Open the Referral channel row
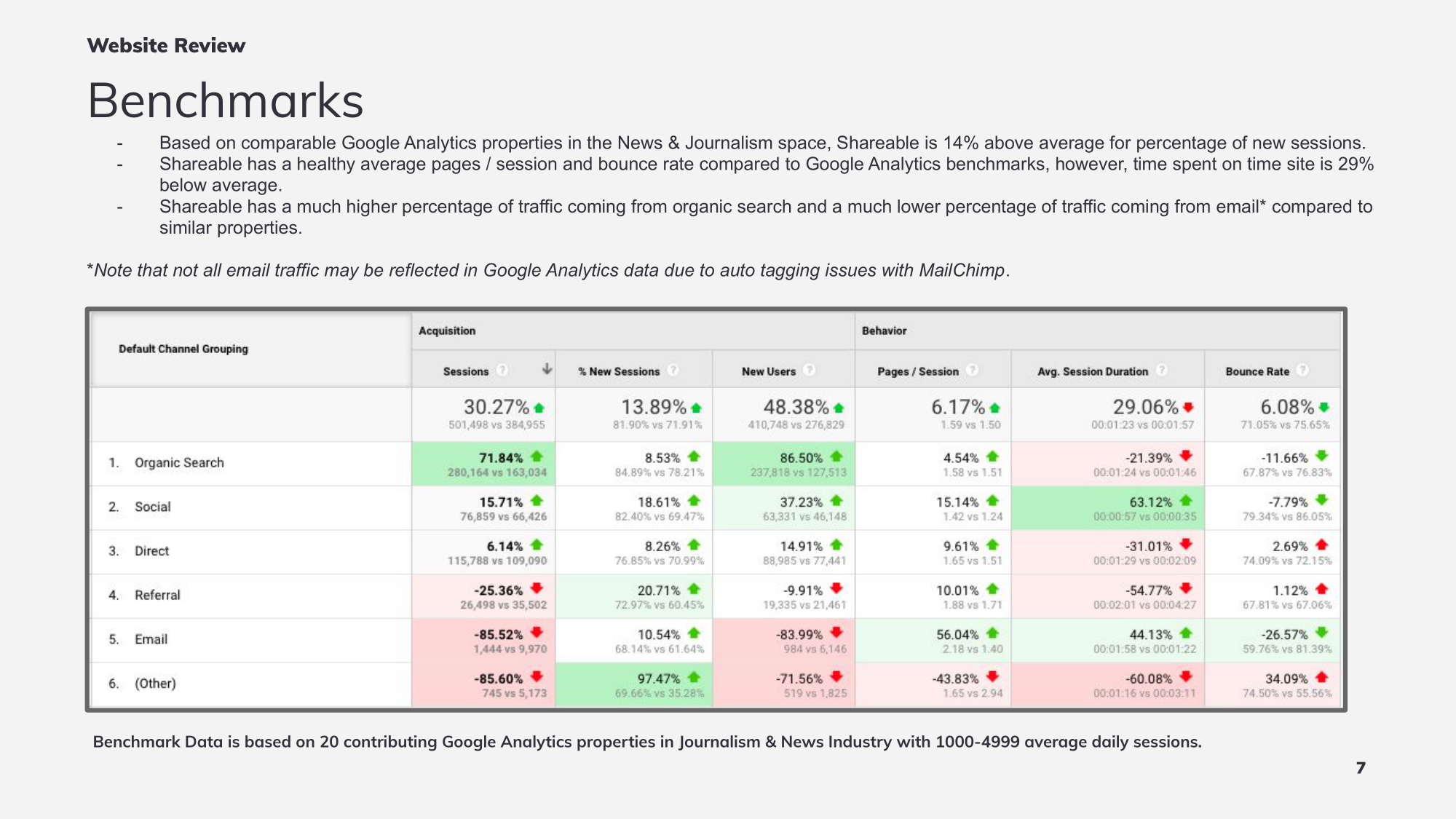 (157, 596)
